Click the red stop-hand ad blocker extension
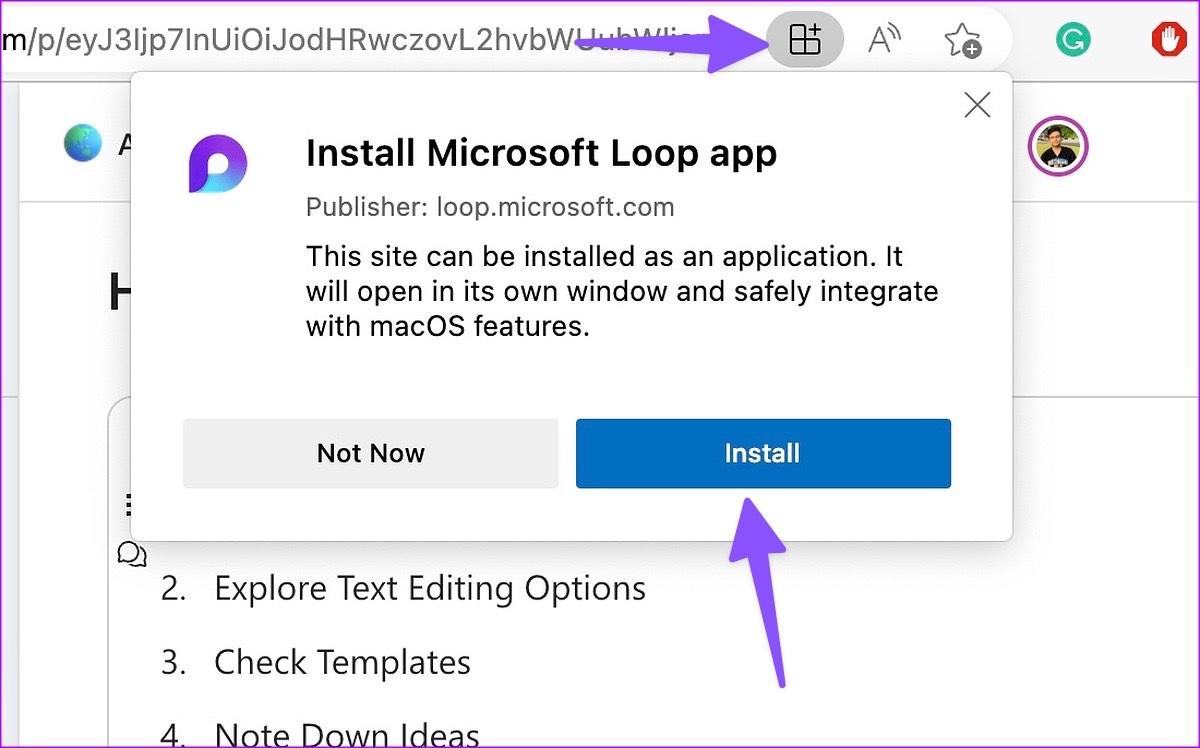1200x748 pixels. (x=1167, y=40)
